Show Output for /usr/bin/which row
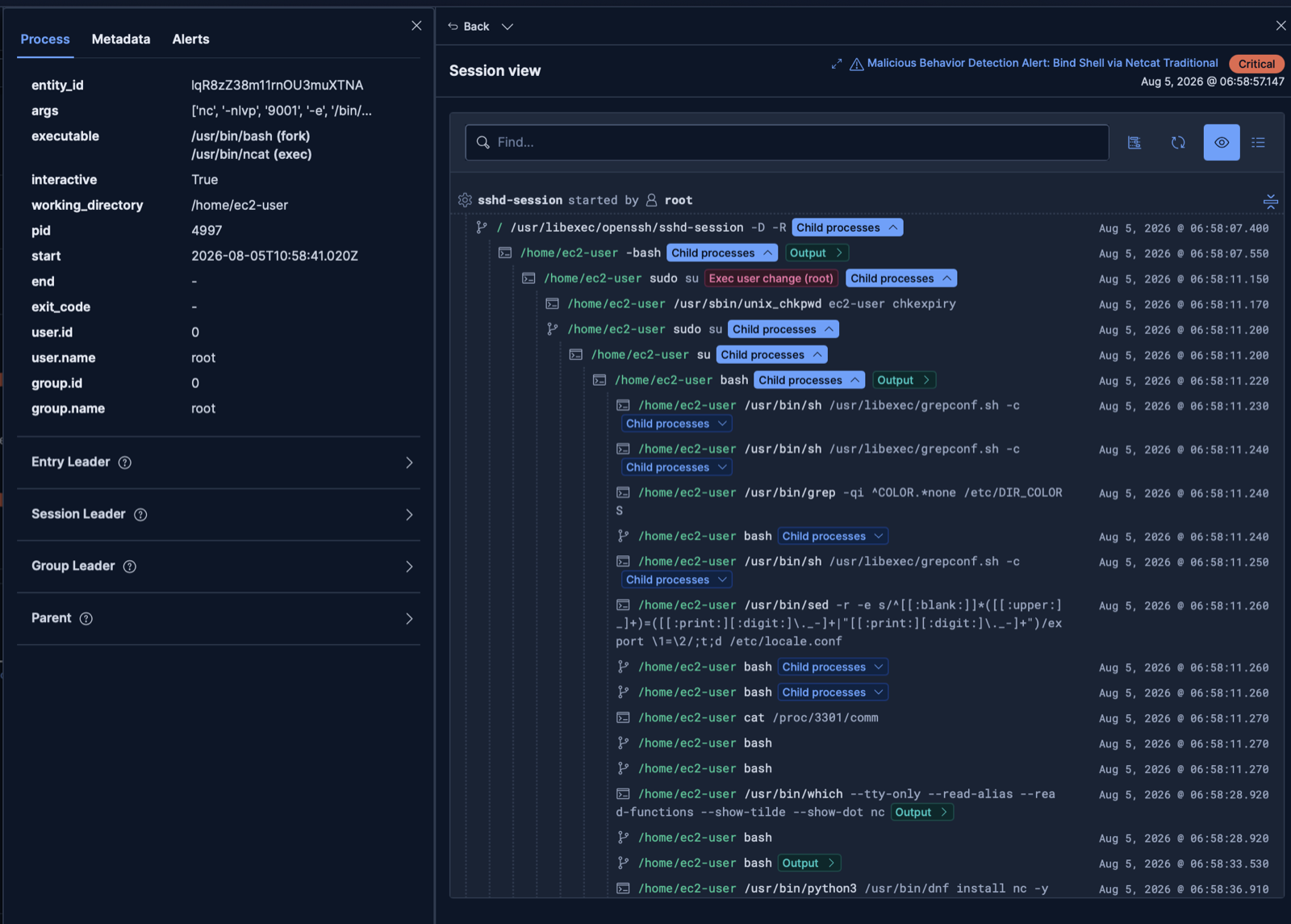 tap(922, 812)
